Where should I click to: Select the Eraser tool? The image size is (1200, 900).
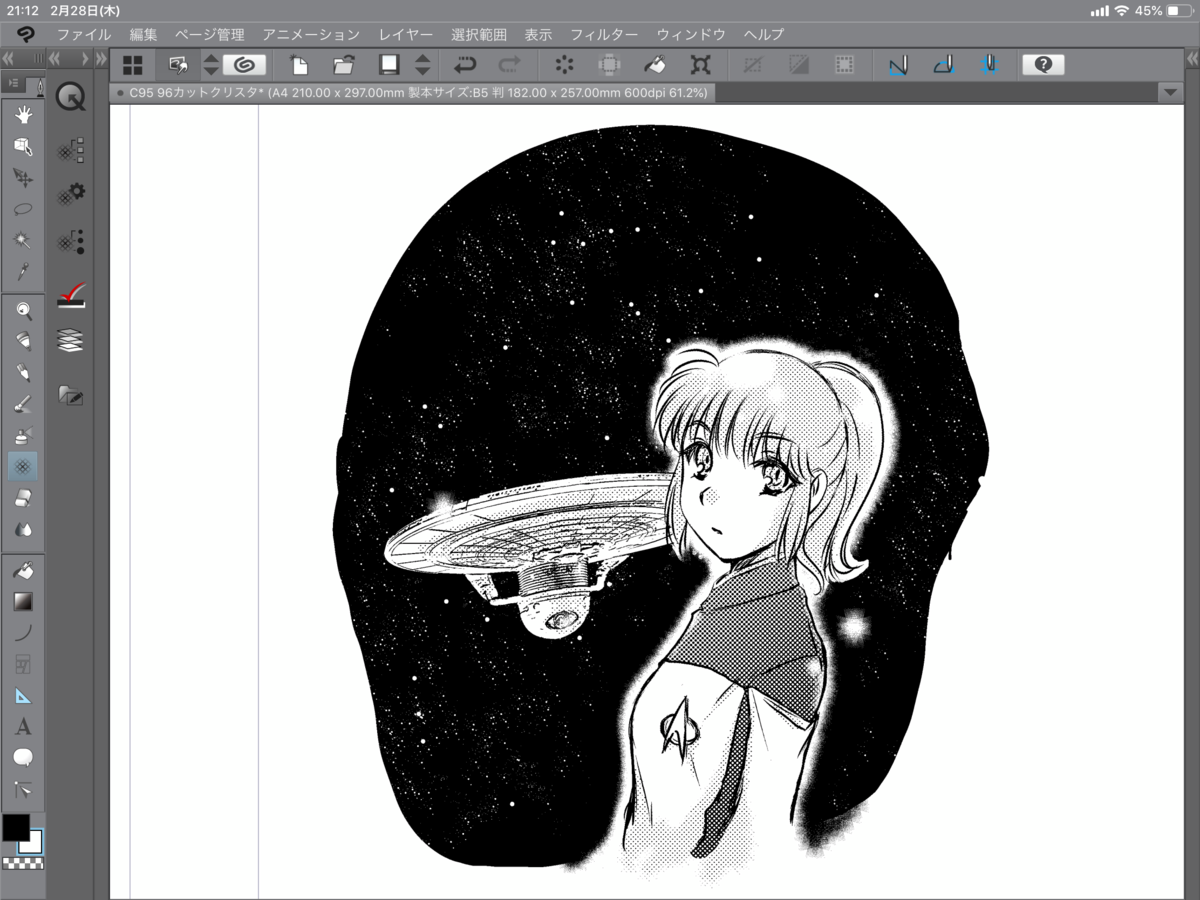click(x=23, y=497)
